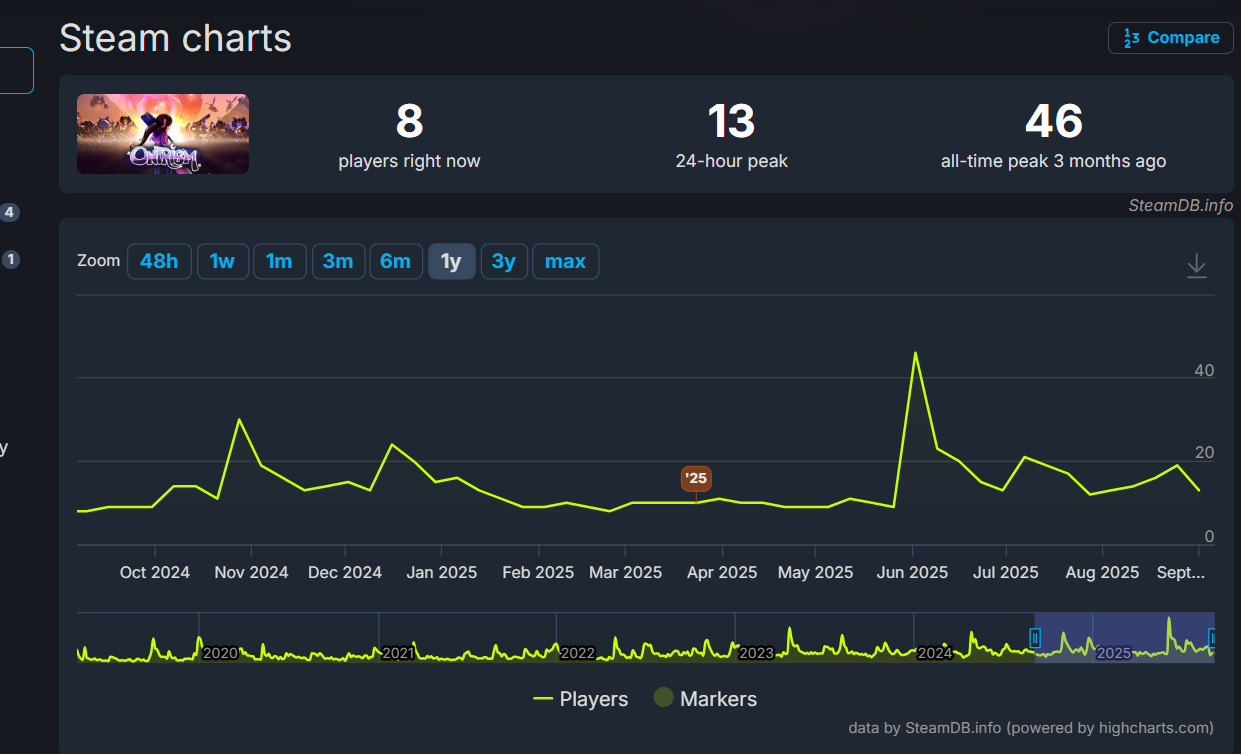Click the Zoom label text
This screenshot has width=1241, height=754.
click(x=98, y=261)
